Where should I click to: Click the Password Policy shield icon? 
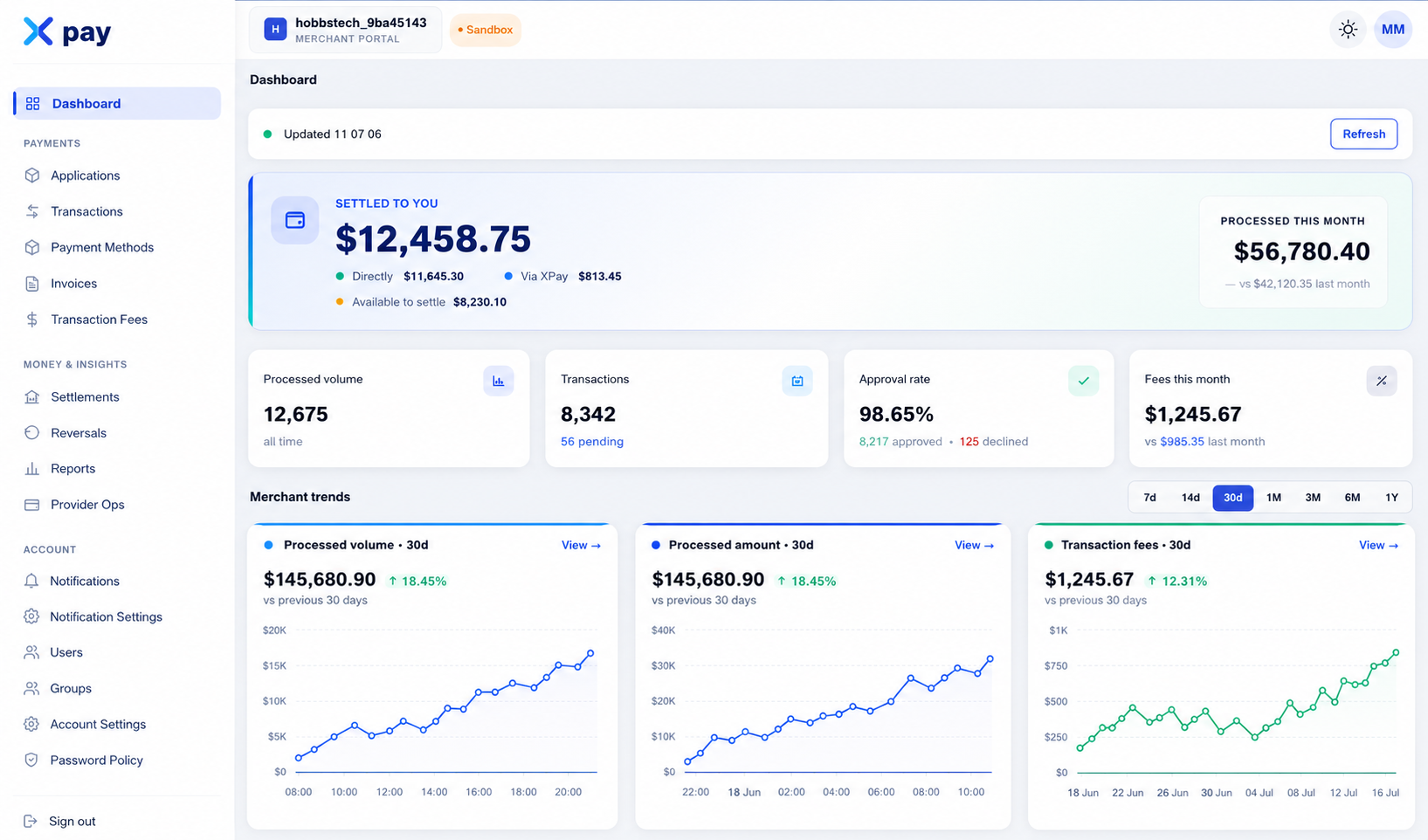[x=31, y=760]
